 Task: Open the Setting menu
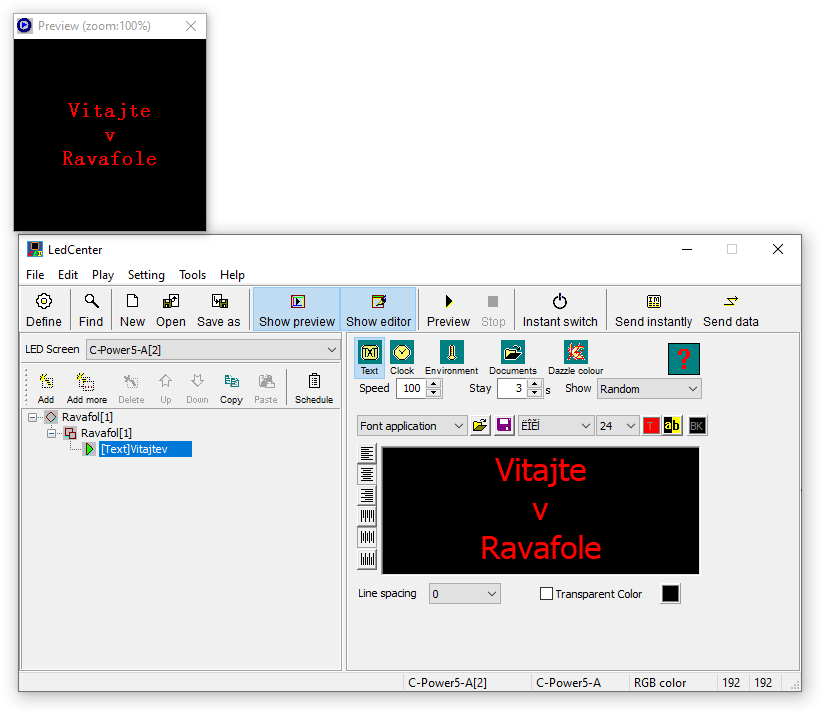coord(146,275)
